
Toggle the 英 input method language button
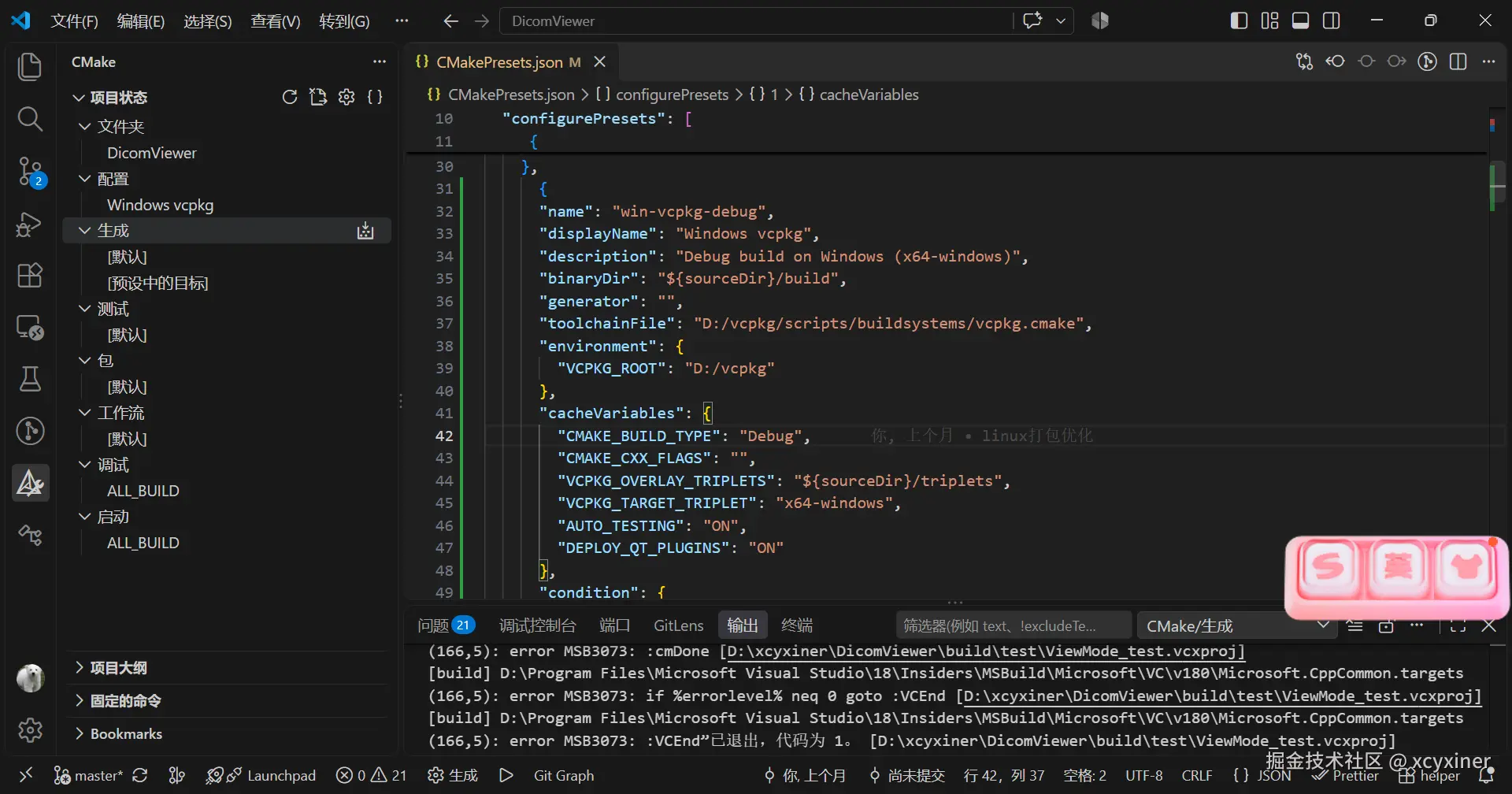click(1397, 566)
